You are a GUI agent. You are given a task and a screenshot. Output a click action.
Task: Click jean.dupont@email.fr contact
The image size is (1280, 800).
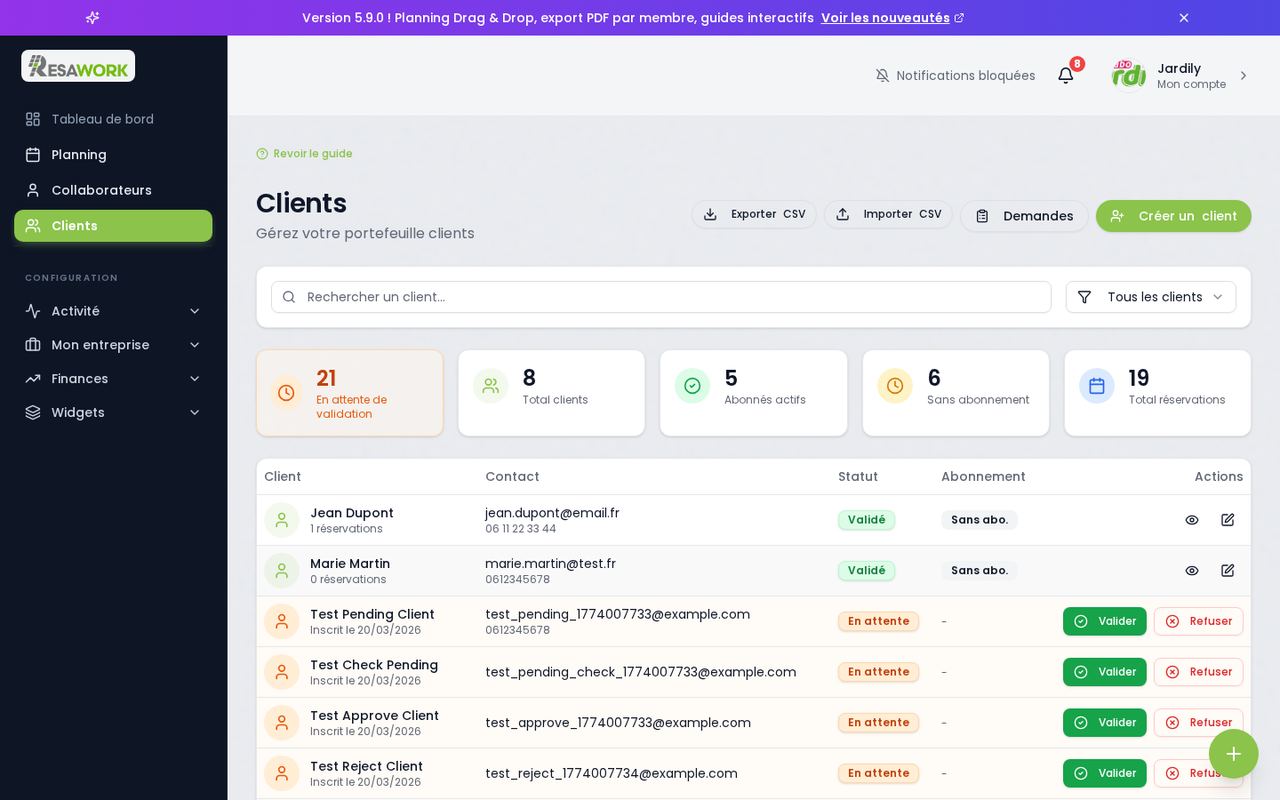click(x=552, y=513)
